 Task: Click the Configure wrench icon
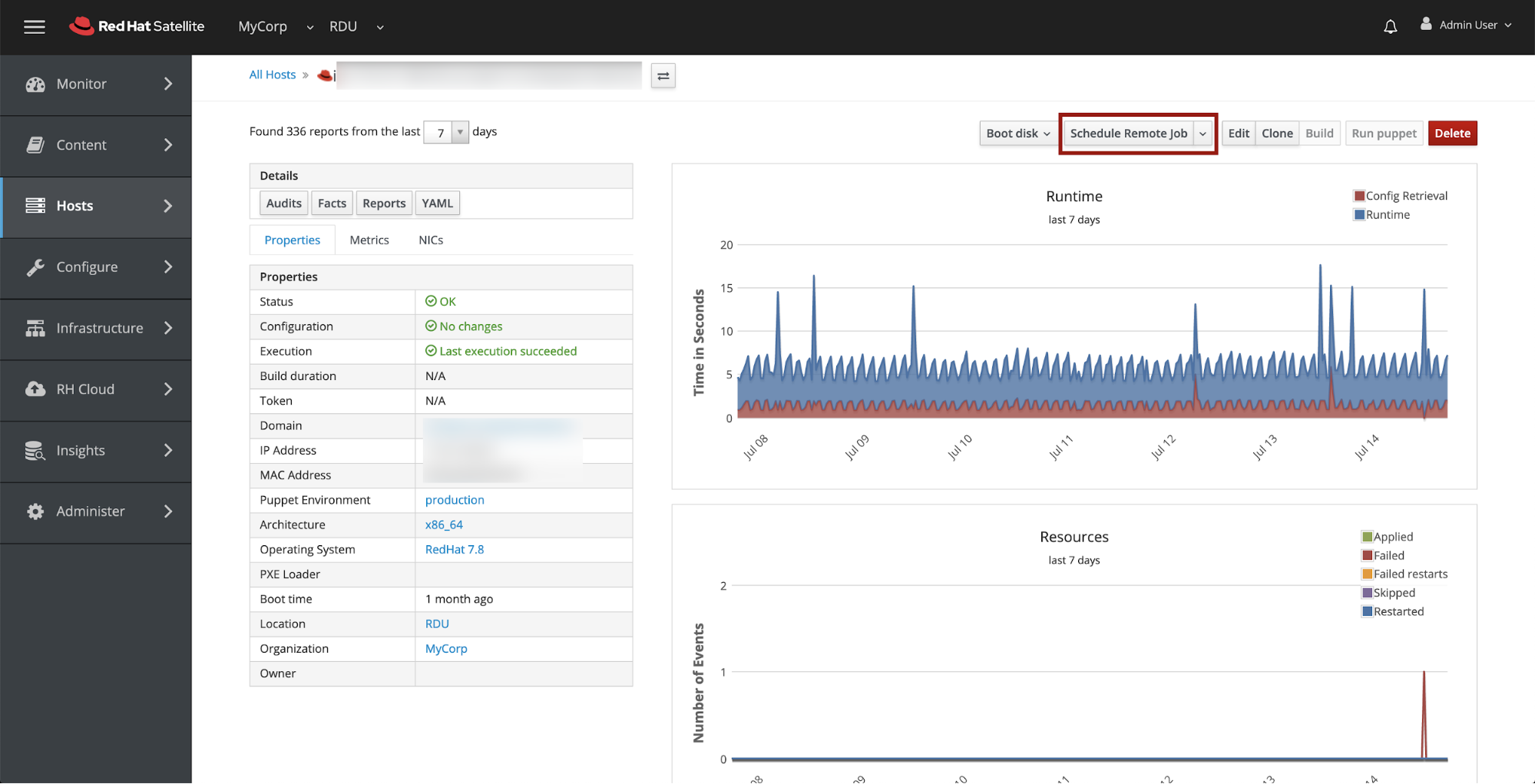pos(35,267)
